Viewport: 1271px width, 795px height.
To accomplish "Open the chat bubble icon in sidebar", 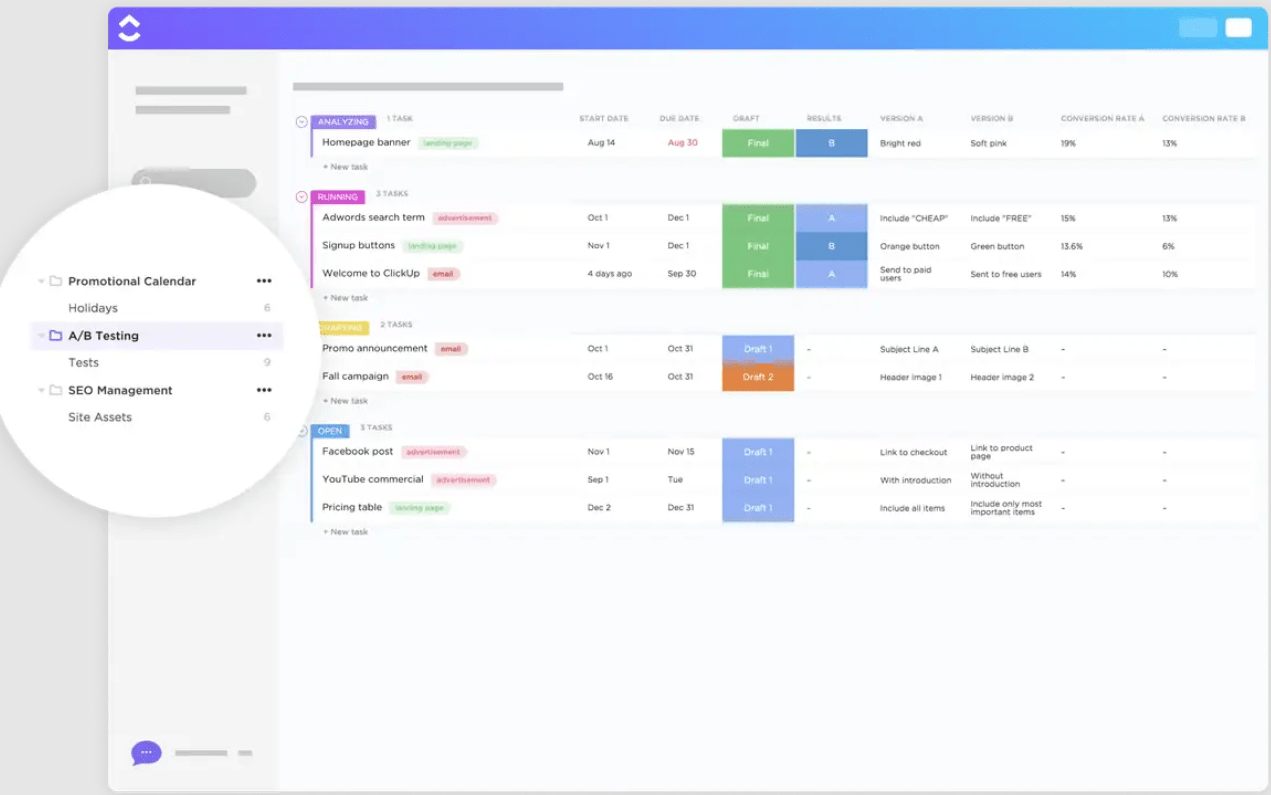I will point(146,752).
